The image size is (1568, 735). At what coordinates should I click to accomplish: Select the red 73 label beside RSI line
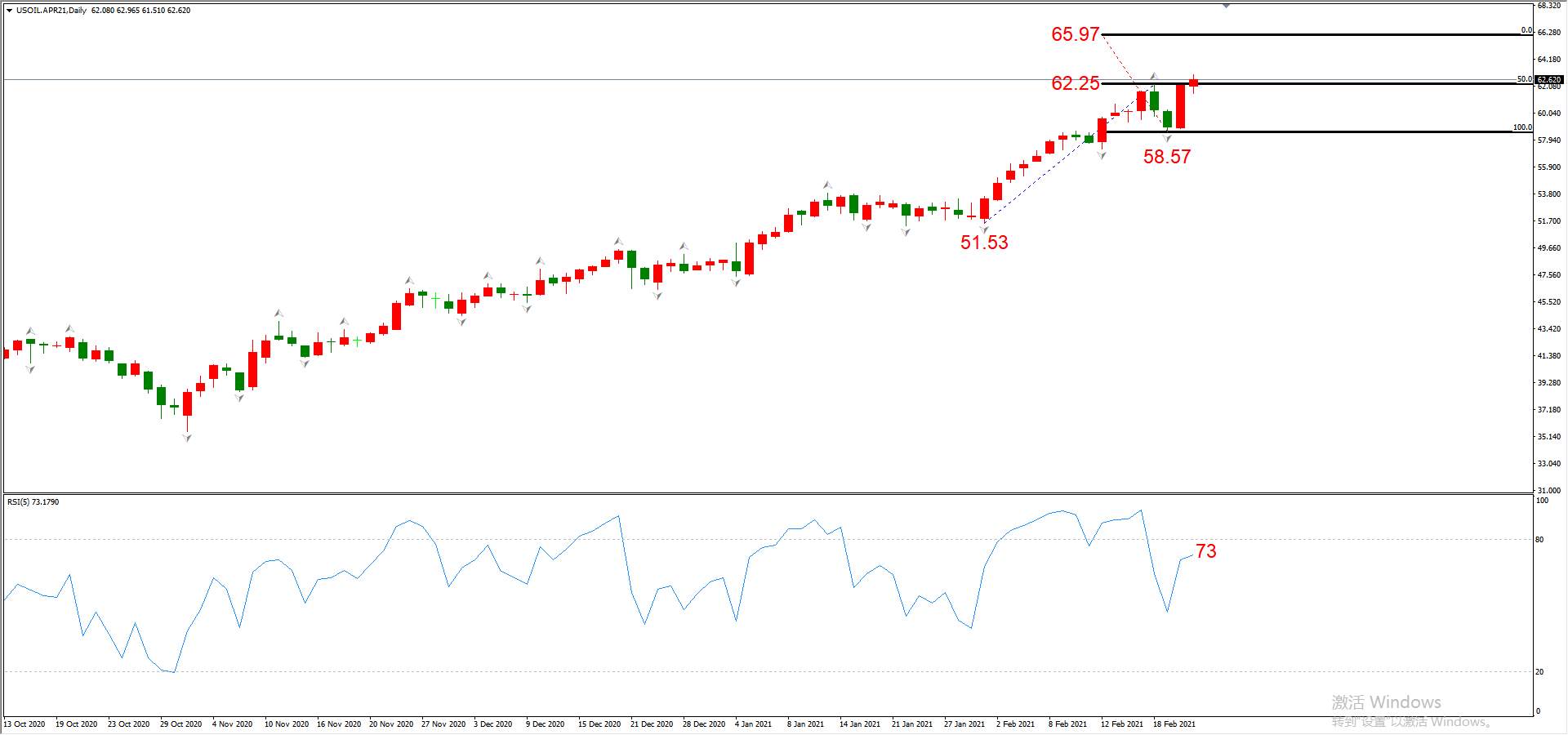click(x=1205, y=551)
